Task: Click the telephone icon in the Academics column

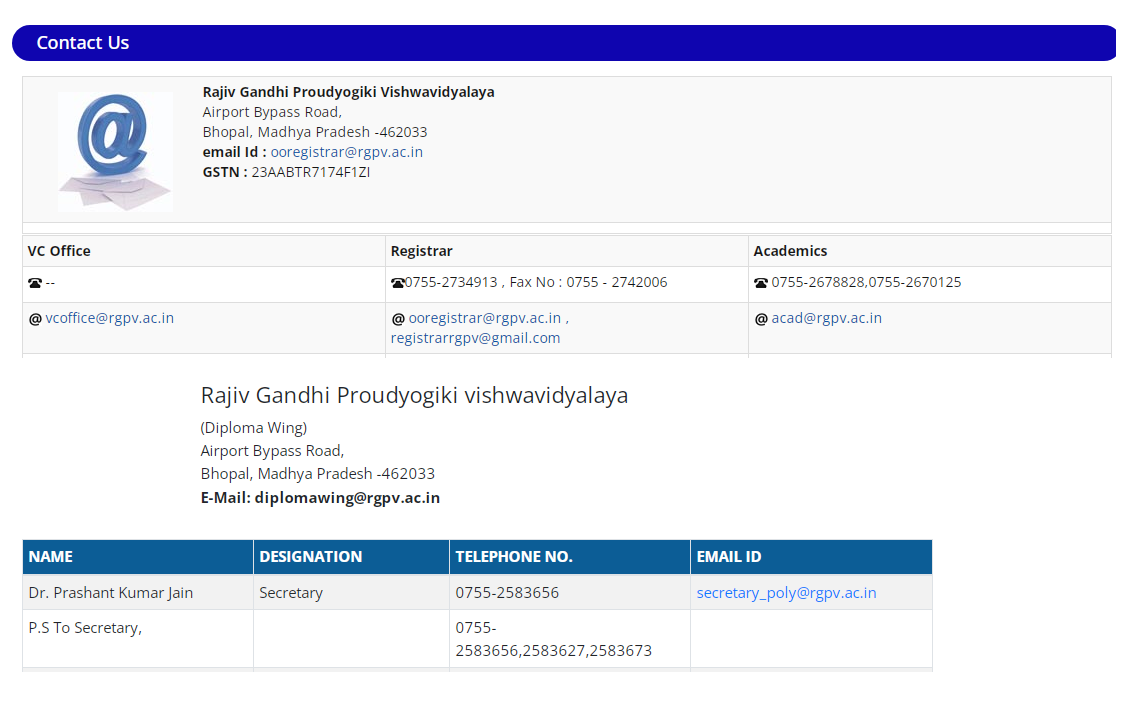Action: coord(761,283)
